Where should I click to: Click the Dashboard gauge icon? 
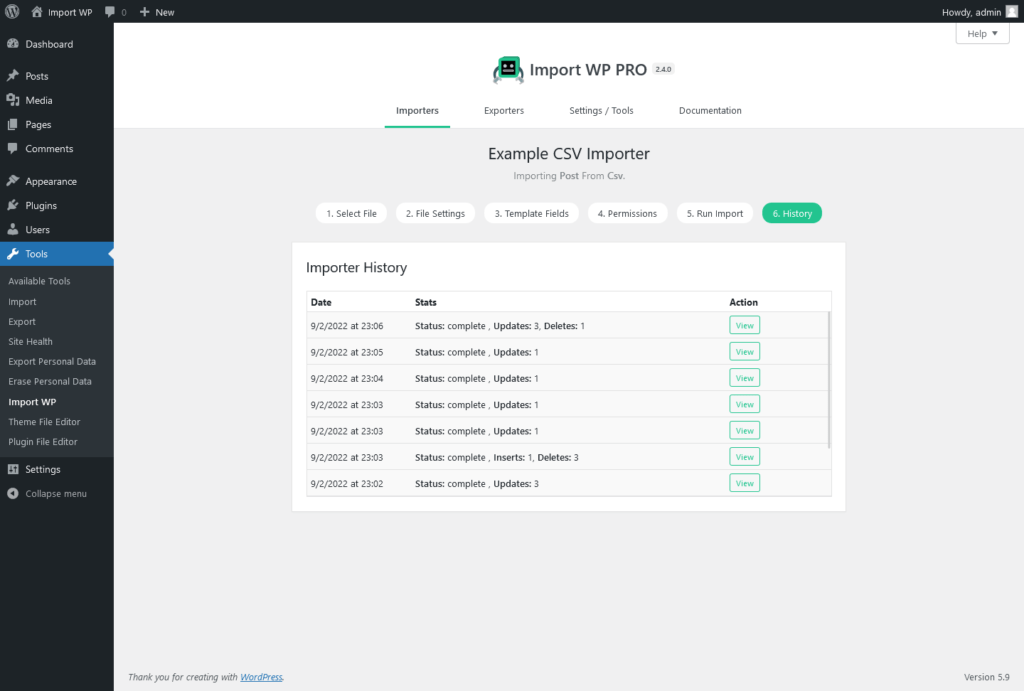12,44
